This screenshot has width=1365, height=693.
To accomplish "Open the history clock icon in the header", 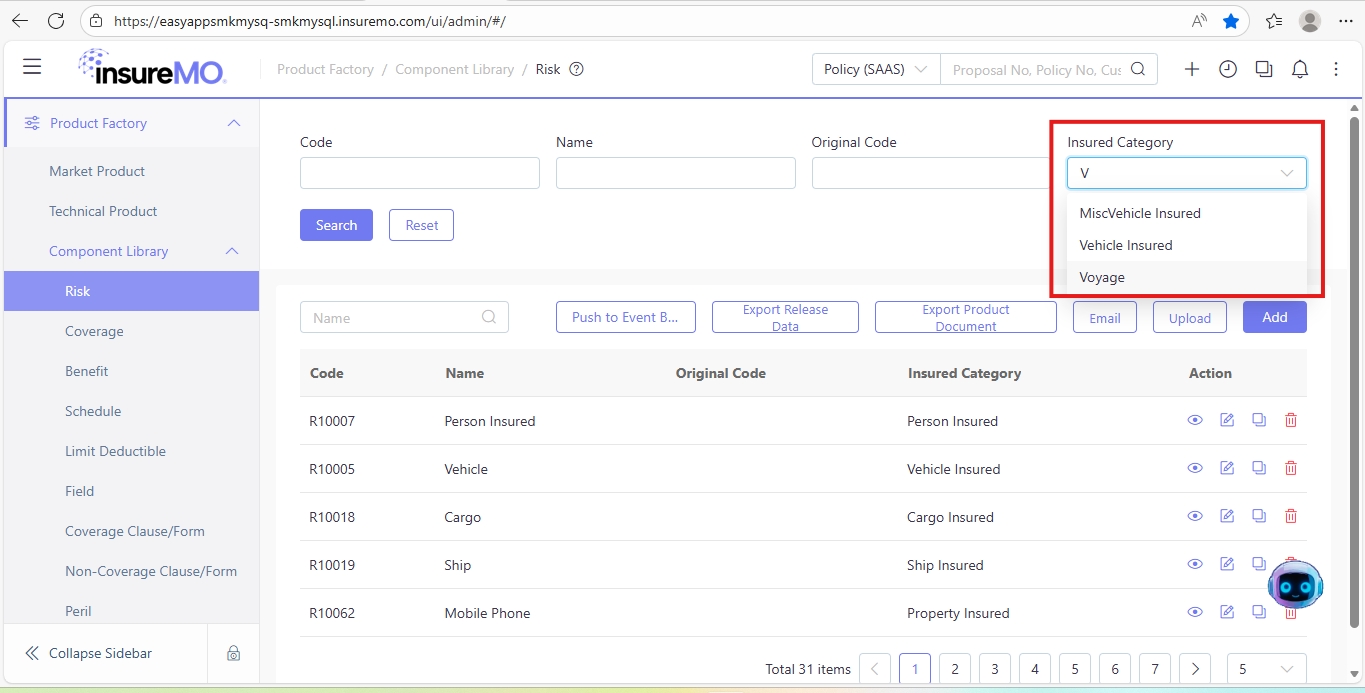I will 1228,69.
